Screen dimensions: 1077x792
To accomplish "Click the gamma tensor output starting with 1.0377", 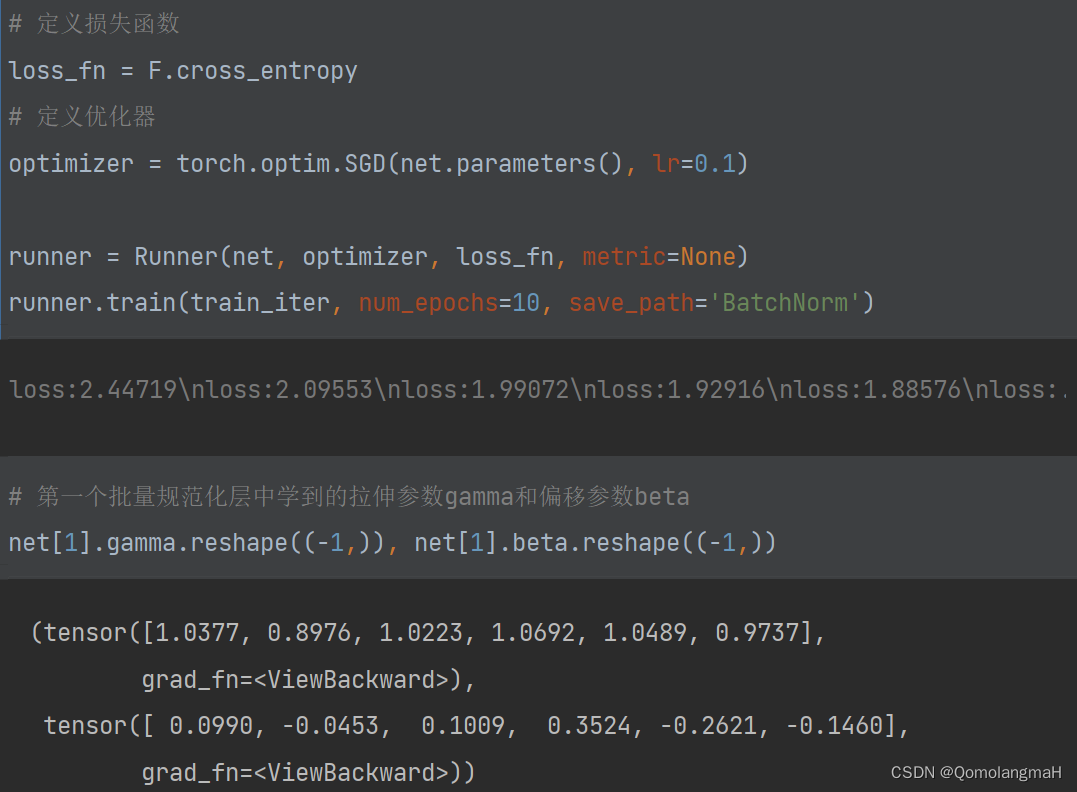I will [428, 633].
